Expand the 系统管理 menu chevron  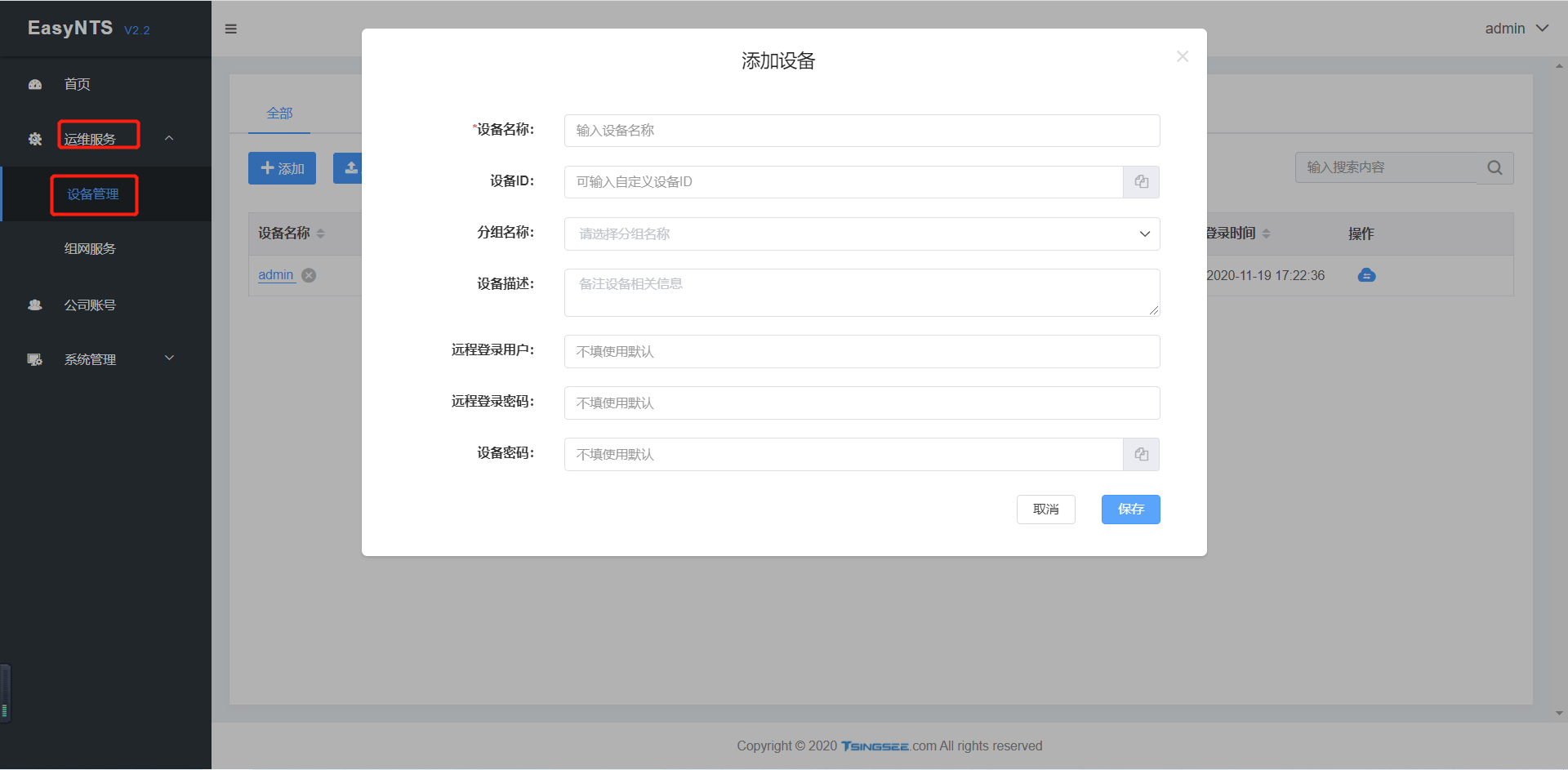click(169, 358)
